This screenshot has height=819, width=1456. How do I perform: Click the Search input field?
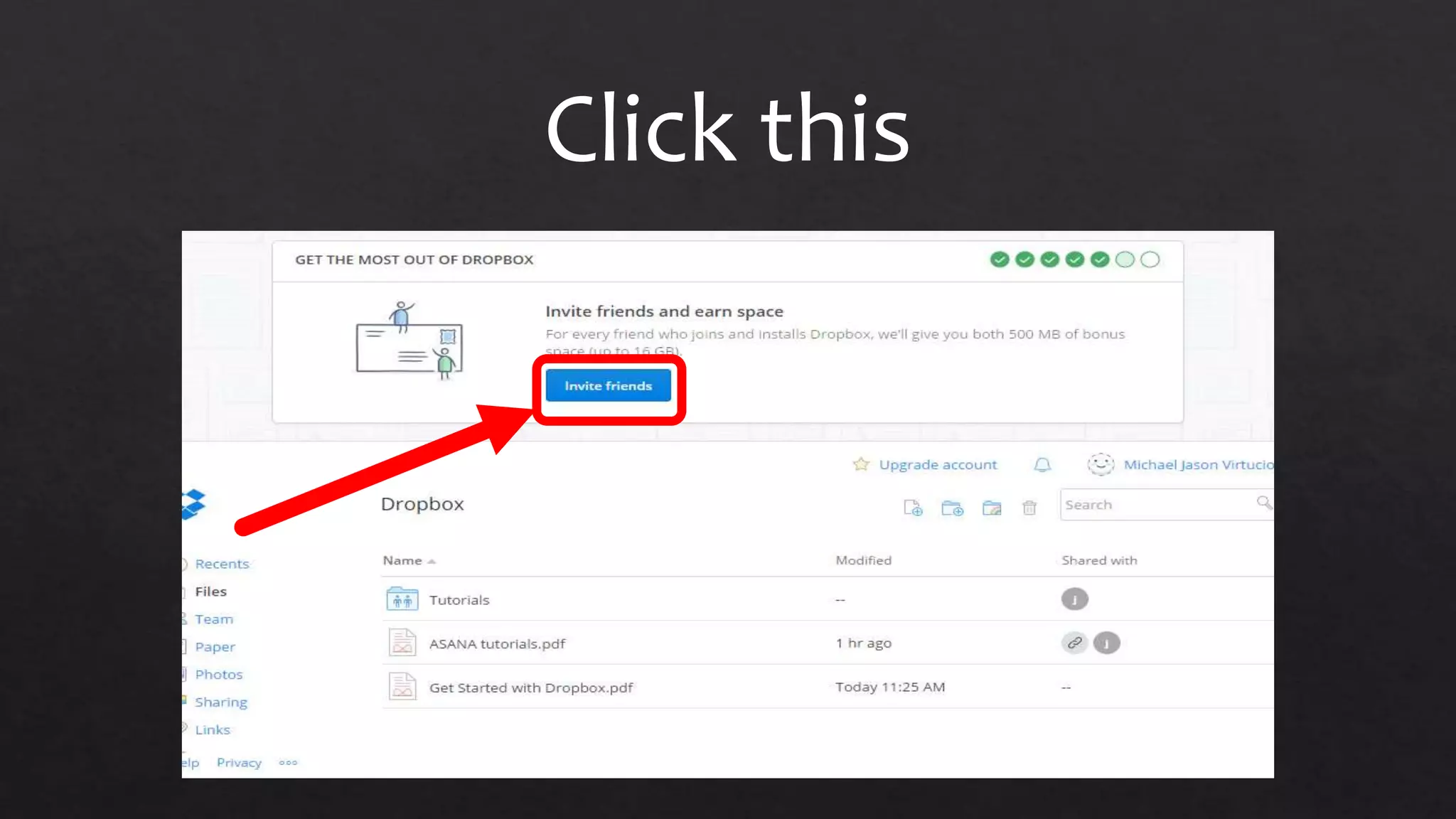(x=1155, y=505)
